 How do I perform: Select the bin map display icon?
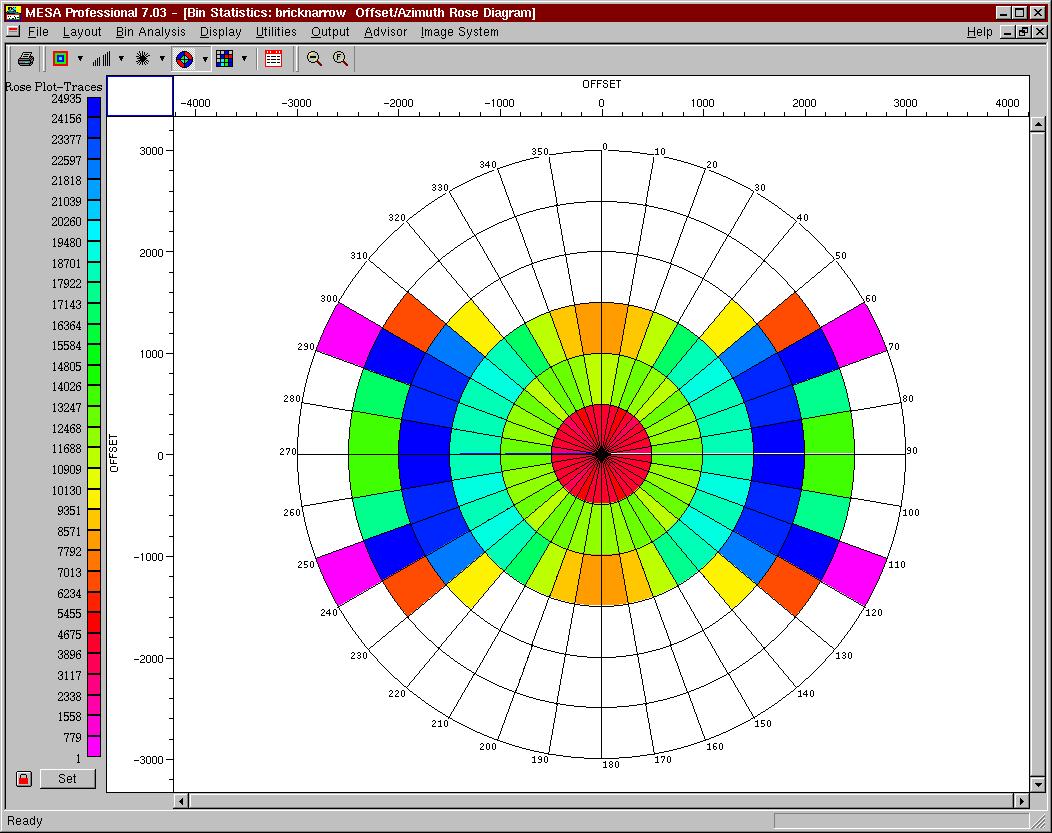tap(59, 58)
